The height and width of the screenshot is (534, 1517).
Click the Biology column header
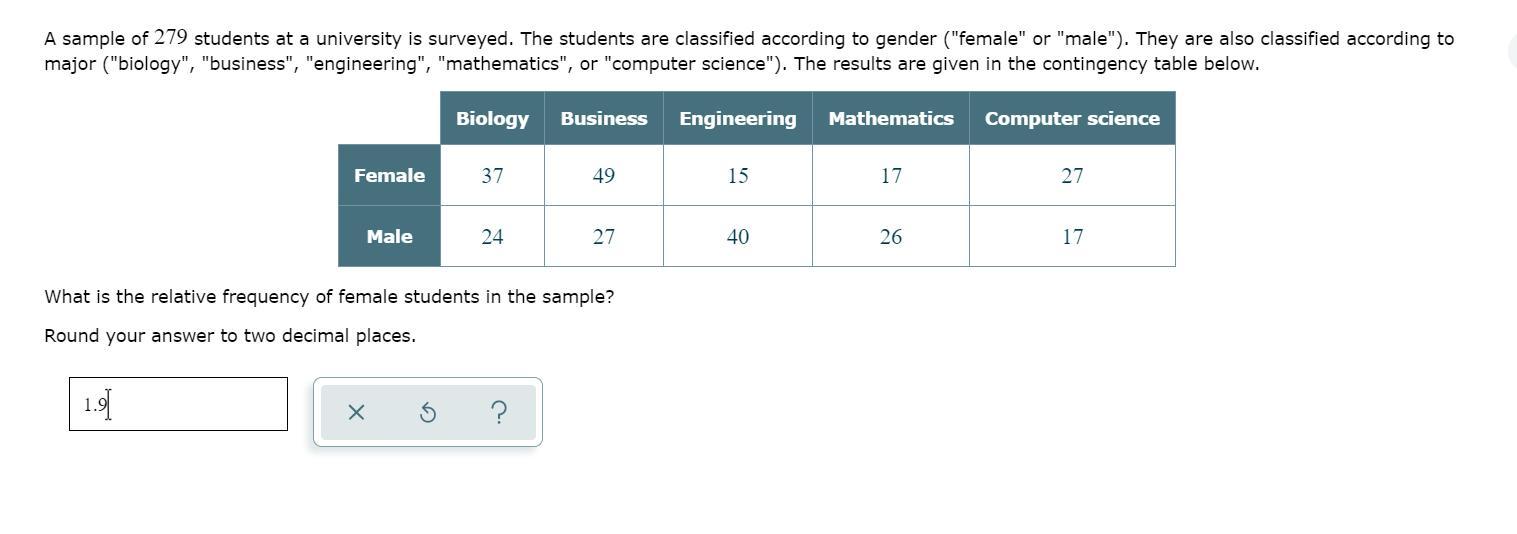point(492,118)
